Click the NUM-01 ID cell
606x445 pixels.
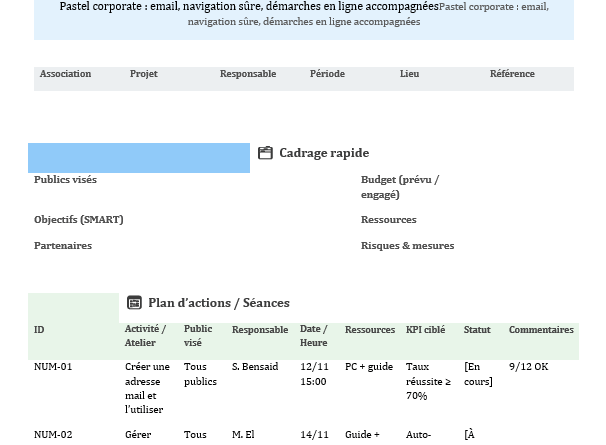coord(53,367)
